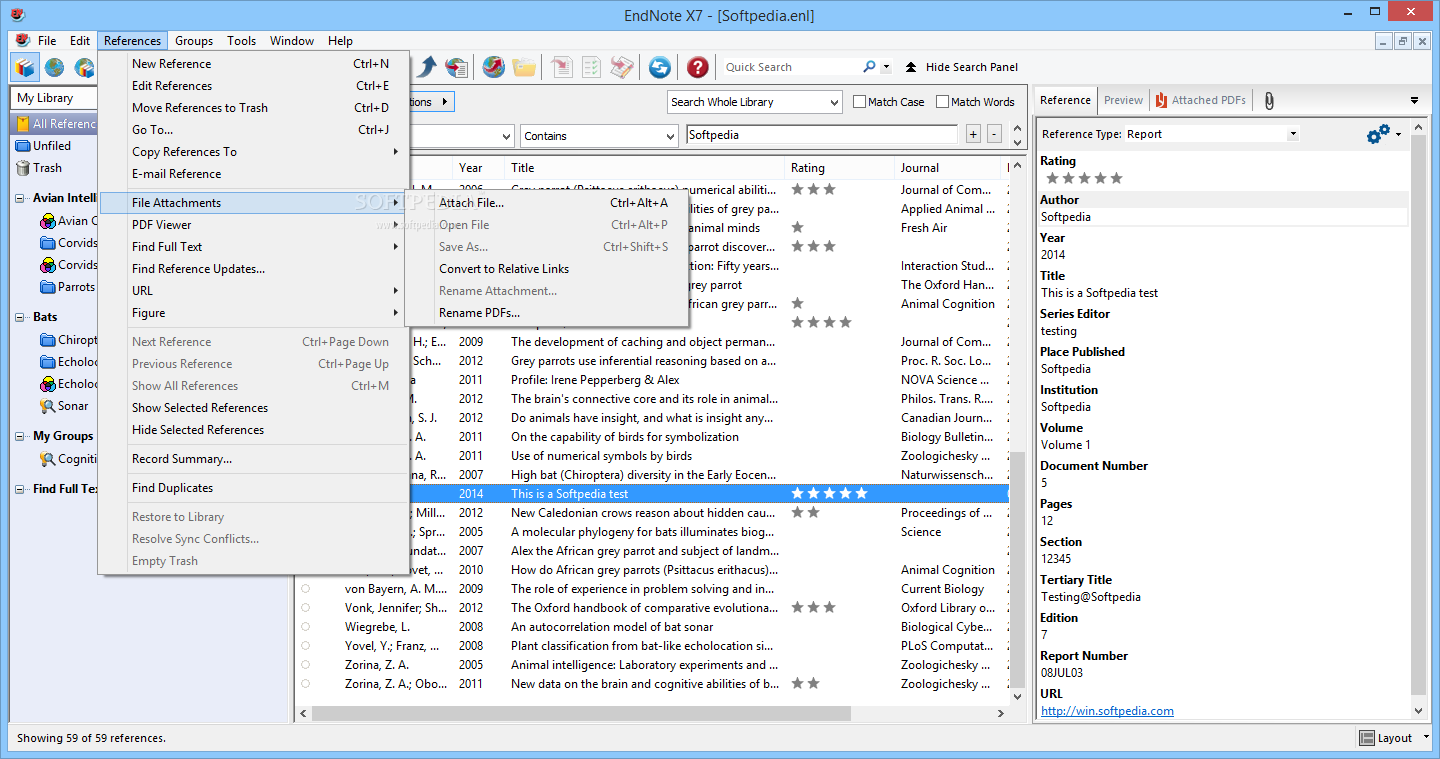Switch to the Attached PDFs tab
The height and width of the screenshot is (759, 1440).
point(1200,100)
